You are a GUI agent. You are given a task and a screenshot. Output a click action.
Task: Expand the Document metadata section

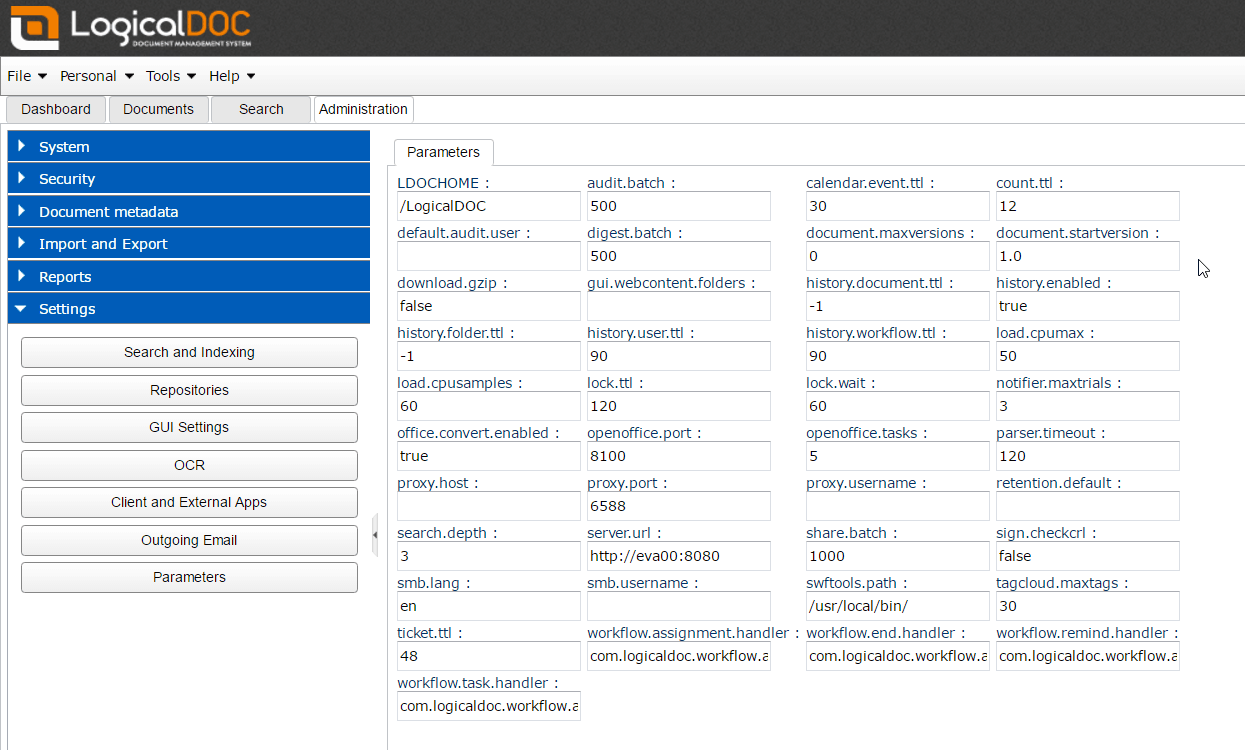click(x=188, y=211)
